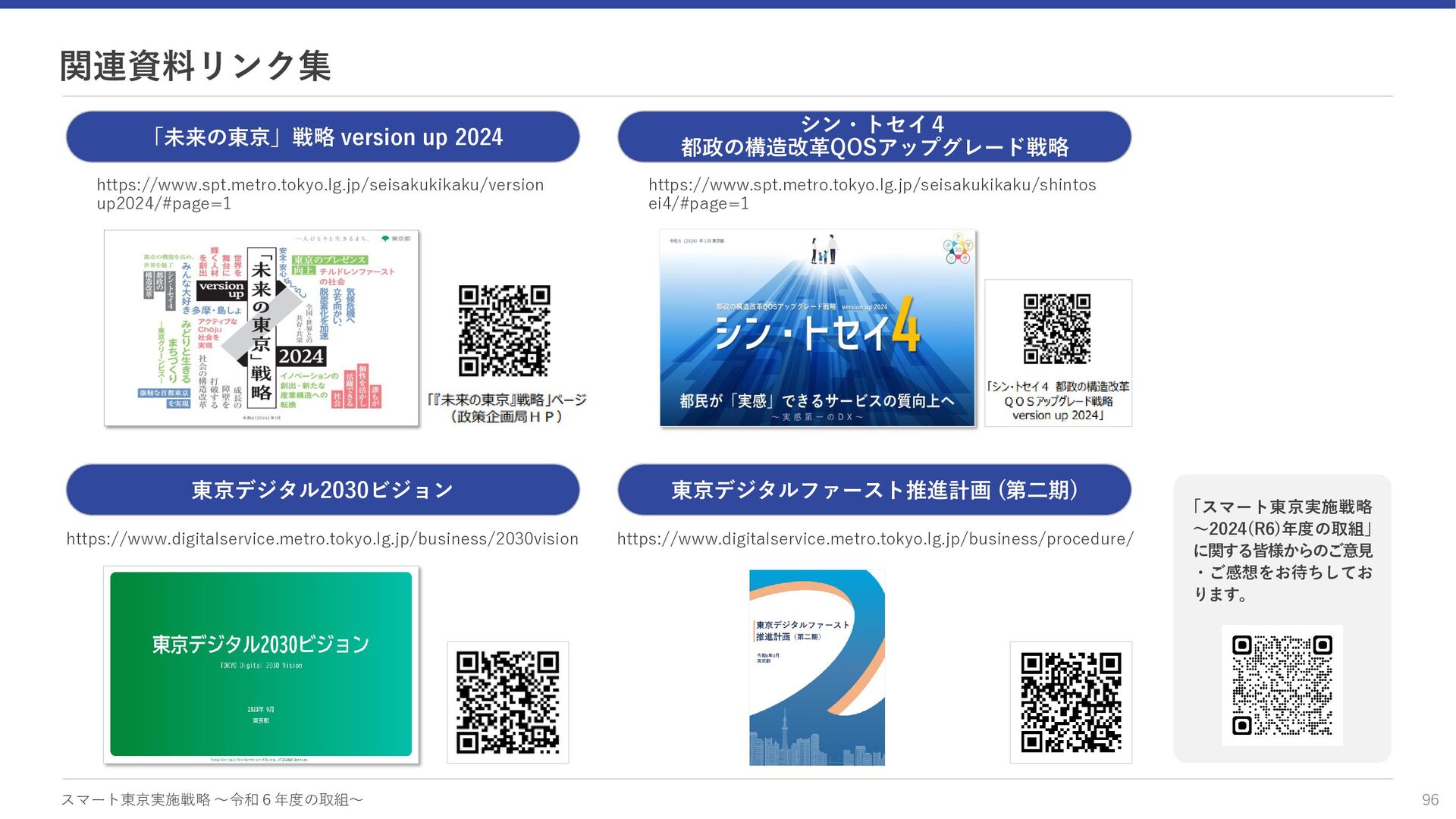Open the business/procedure URL link
Viewport: 1456px width, 819px height.
click(875, 539)
